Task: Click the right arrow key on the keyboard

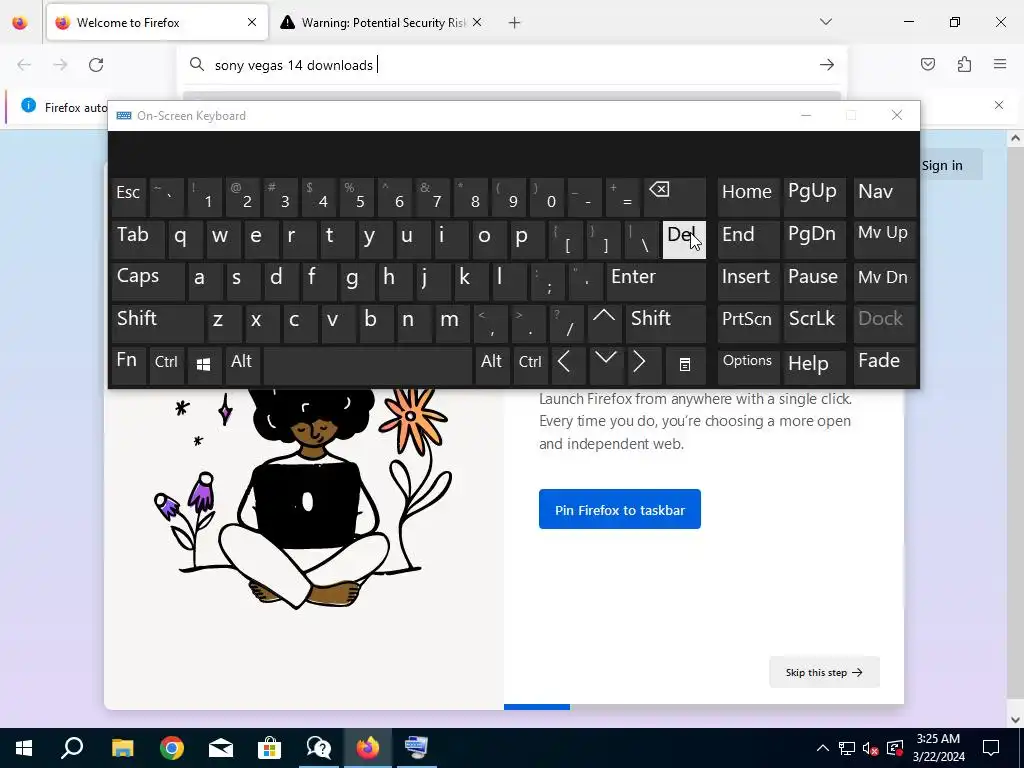Action: pos(643,365)
